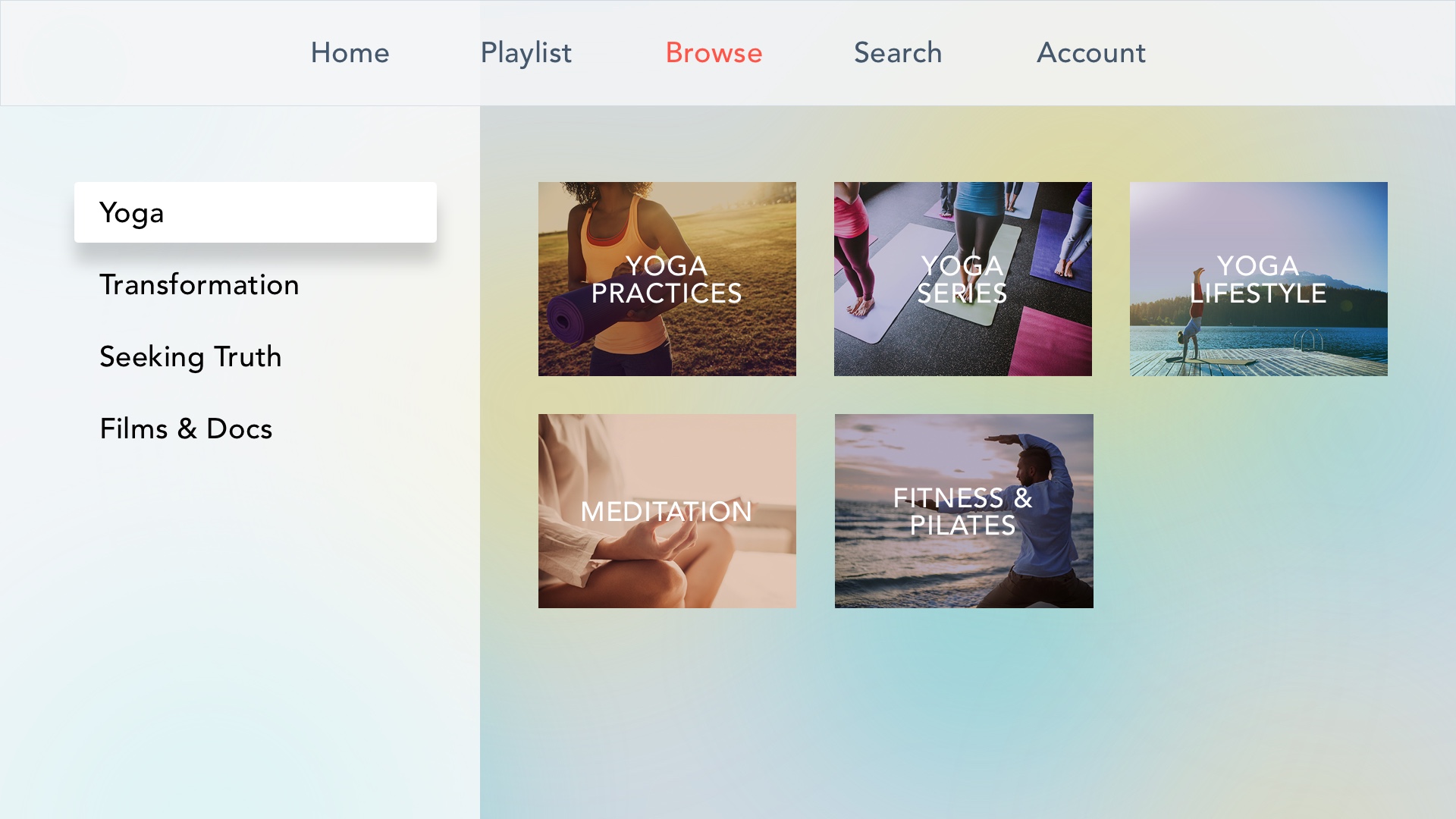
Task: Switch to the Search tab
Action: pos(898,53)
